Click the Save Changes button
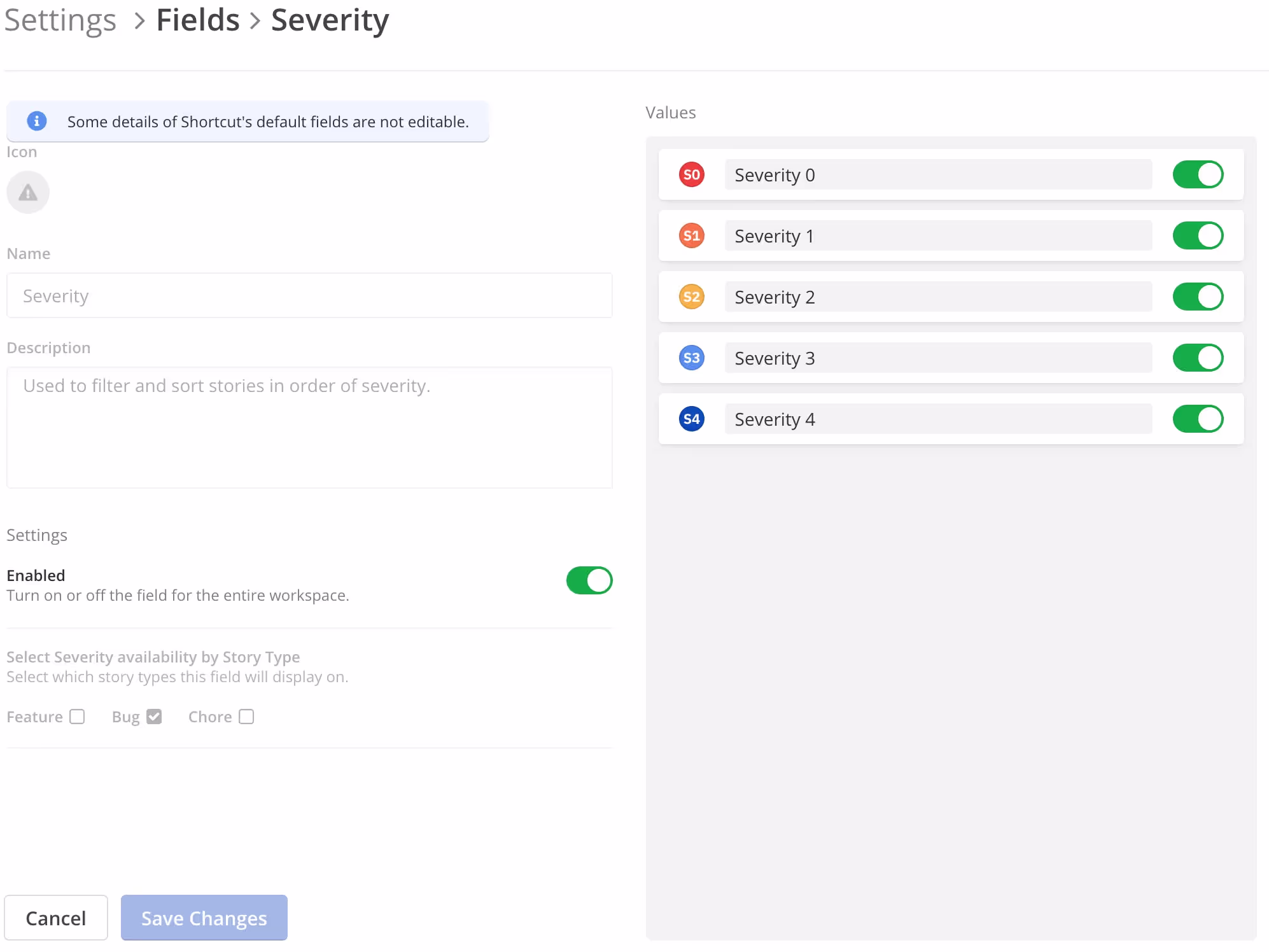 tap(204, 918)
